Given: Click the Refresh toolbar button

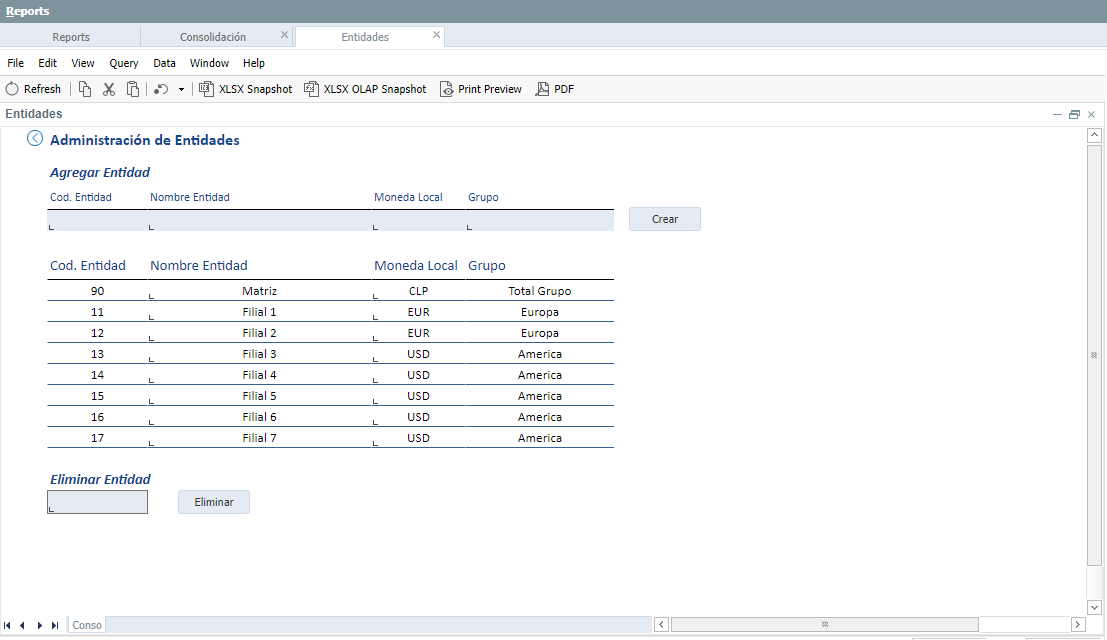Looking at the screenshot, I should pyautogui.click(x=33, y=89).
